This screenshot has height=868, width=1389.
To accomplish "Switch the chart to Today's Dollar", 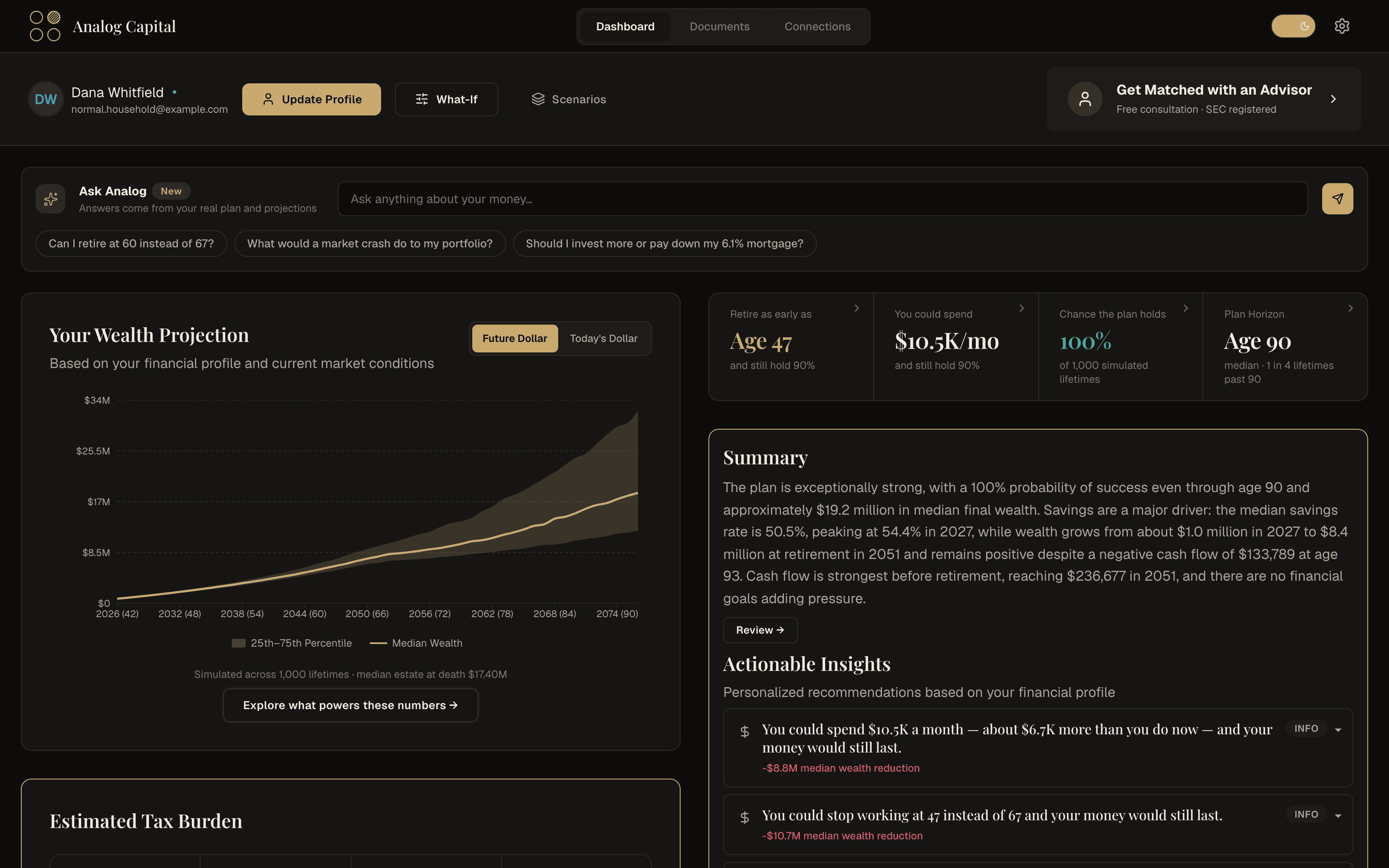I will click(x=604, y=339).
